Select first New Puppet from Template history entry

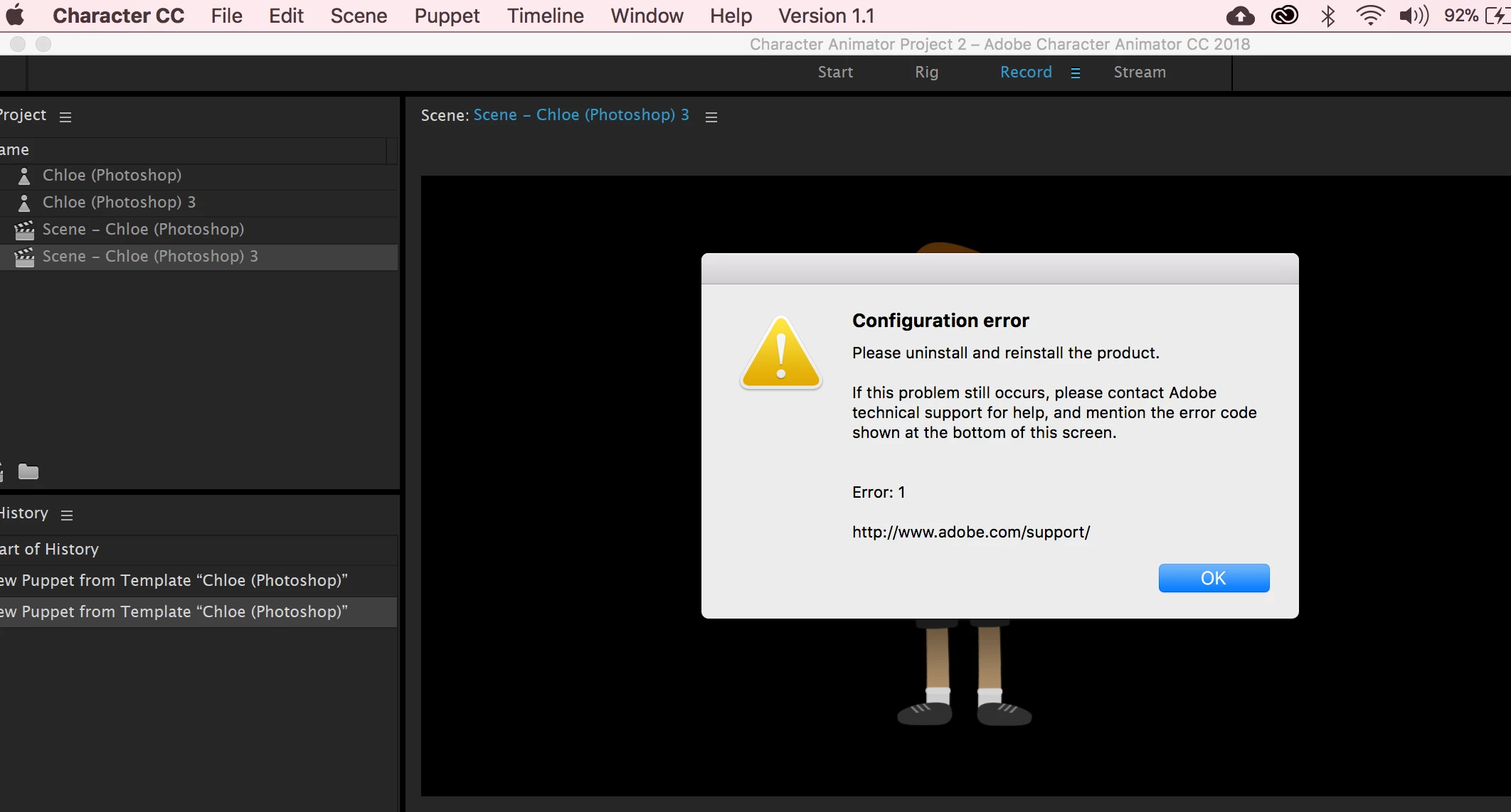tap(198, 580)
